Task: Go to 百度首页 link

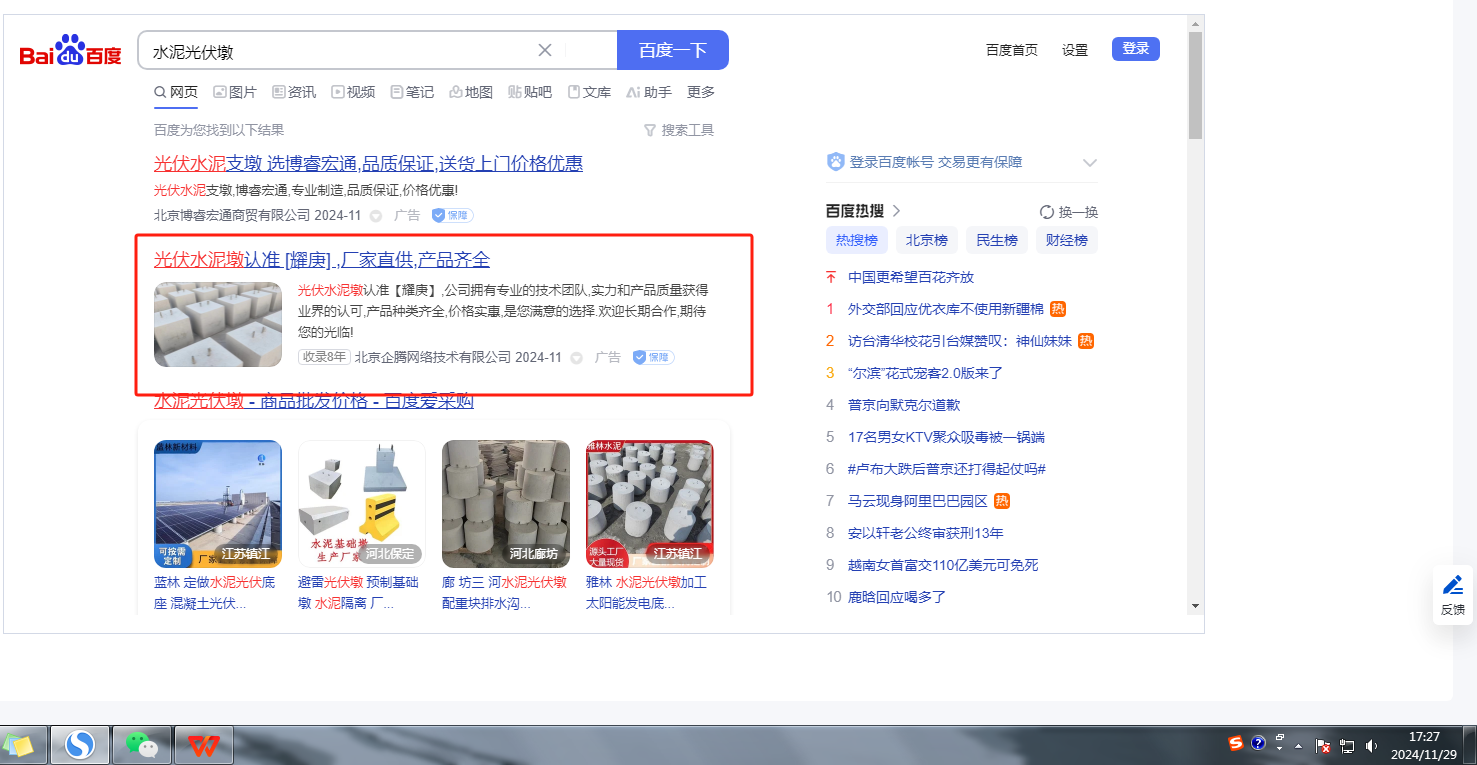Action: (x=1012, y=50)
